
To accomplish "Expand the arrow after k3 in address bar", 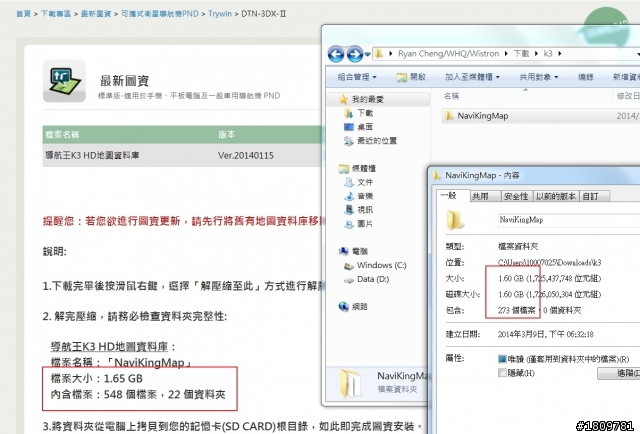I will 560,53.
